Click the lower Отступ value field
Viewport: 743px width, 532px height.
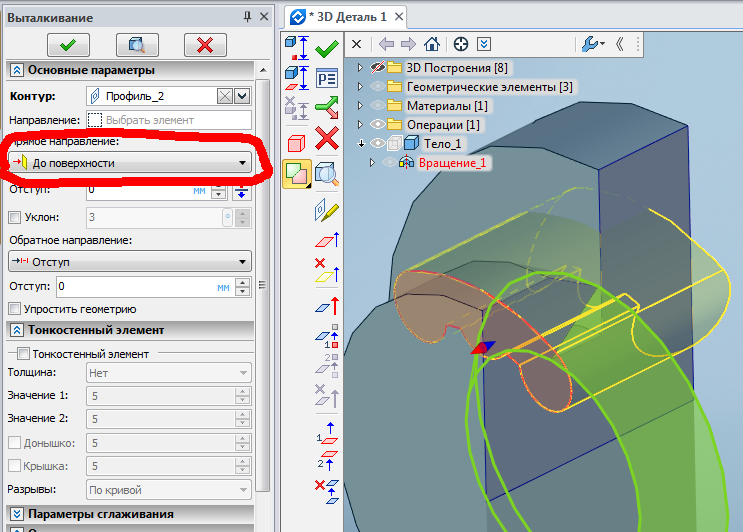pyautogui.click(x=145, y=287)
